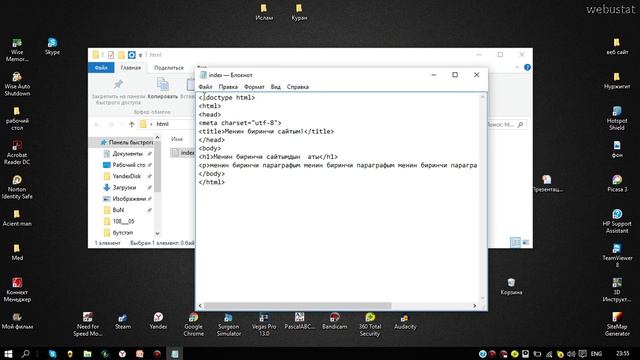The height and width of the screenshot is (360, 640).
Task: Open Bandicam desktop shortcut
Action: (335, 321)
